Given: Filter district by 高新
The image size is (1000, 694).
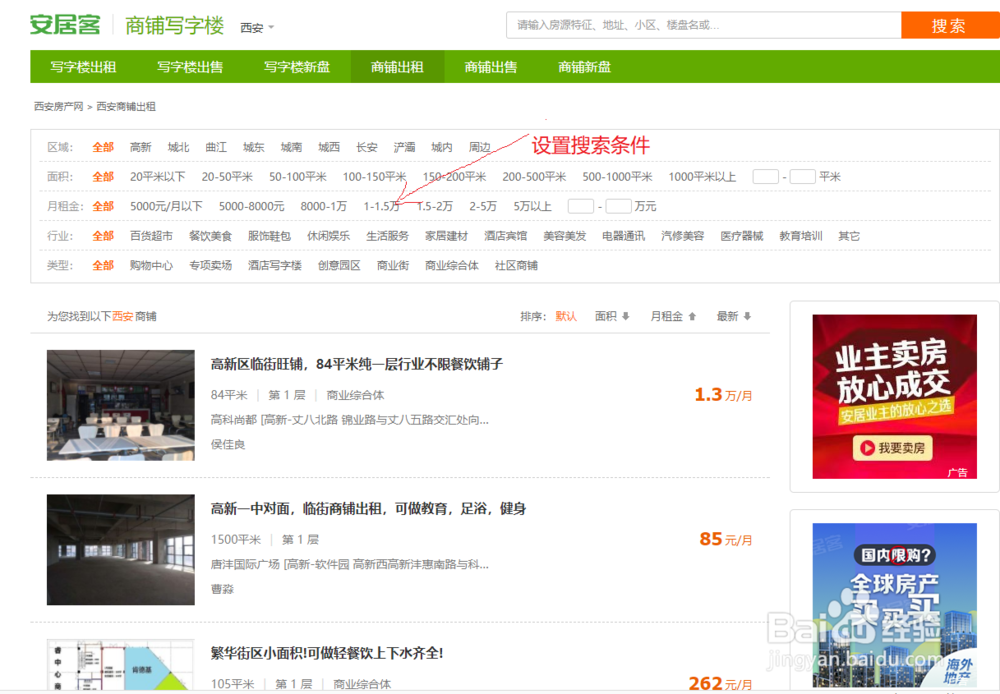Looking at the screenshot, I should click(140, 147).
